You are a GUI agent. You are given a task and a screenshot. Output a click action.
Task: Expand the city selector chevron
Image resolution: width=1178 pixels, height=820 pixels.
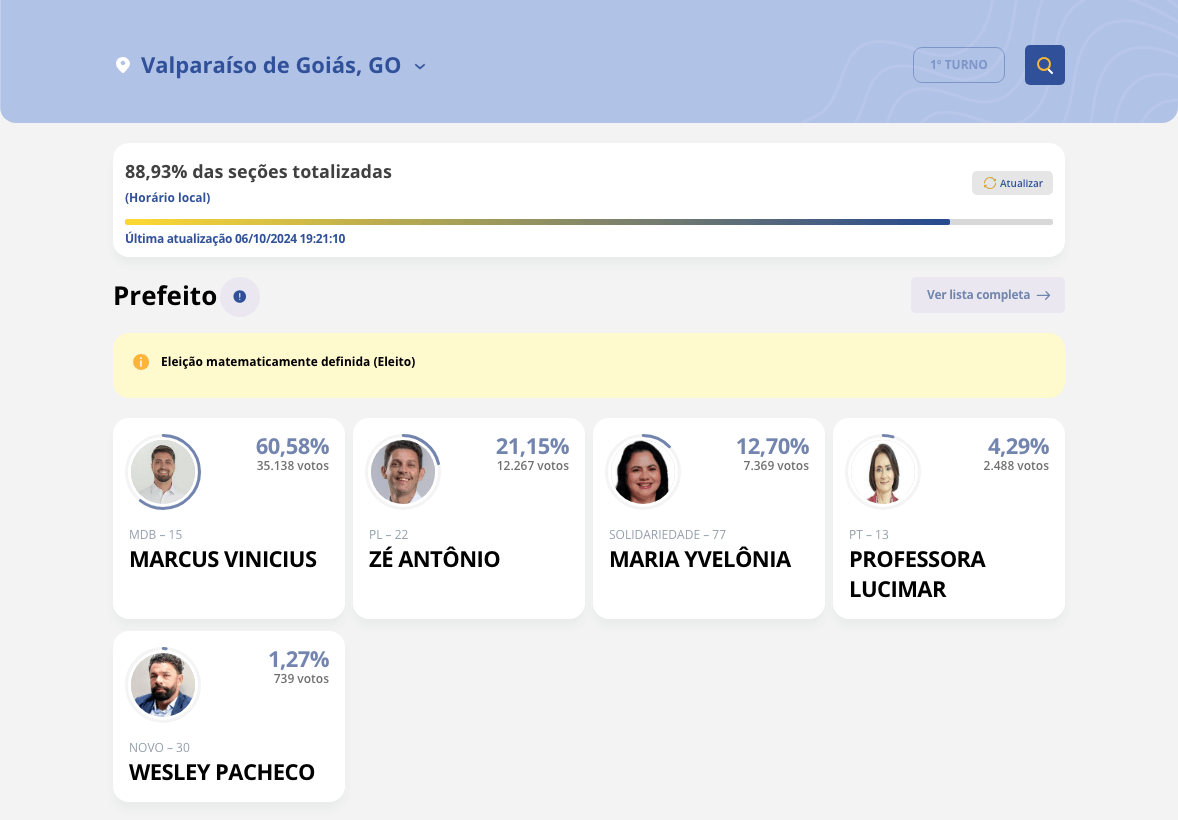(x=420, y=66)
